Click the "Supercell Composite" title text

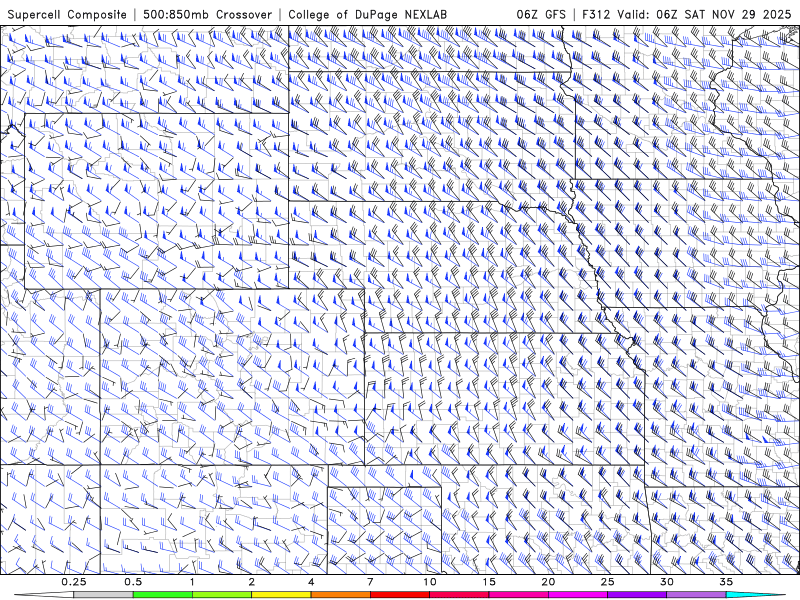click(x=67, y=15)
